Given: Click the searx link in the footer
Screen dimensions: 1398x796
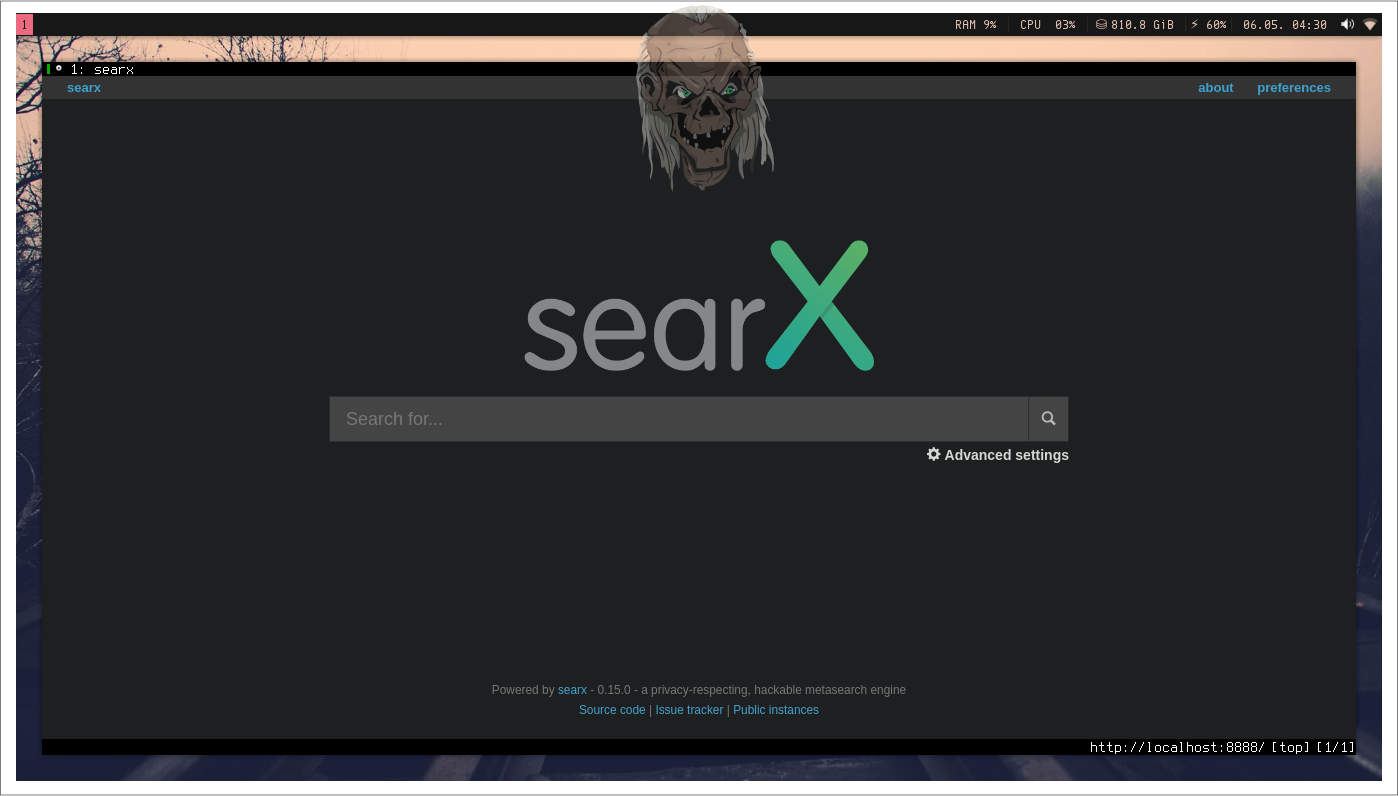Looking at the screenshot, I should tap(572, 689).
